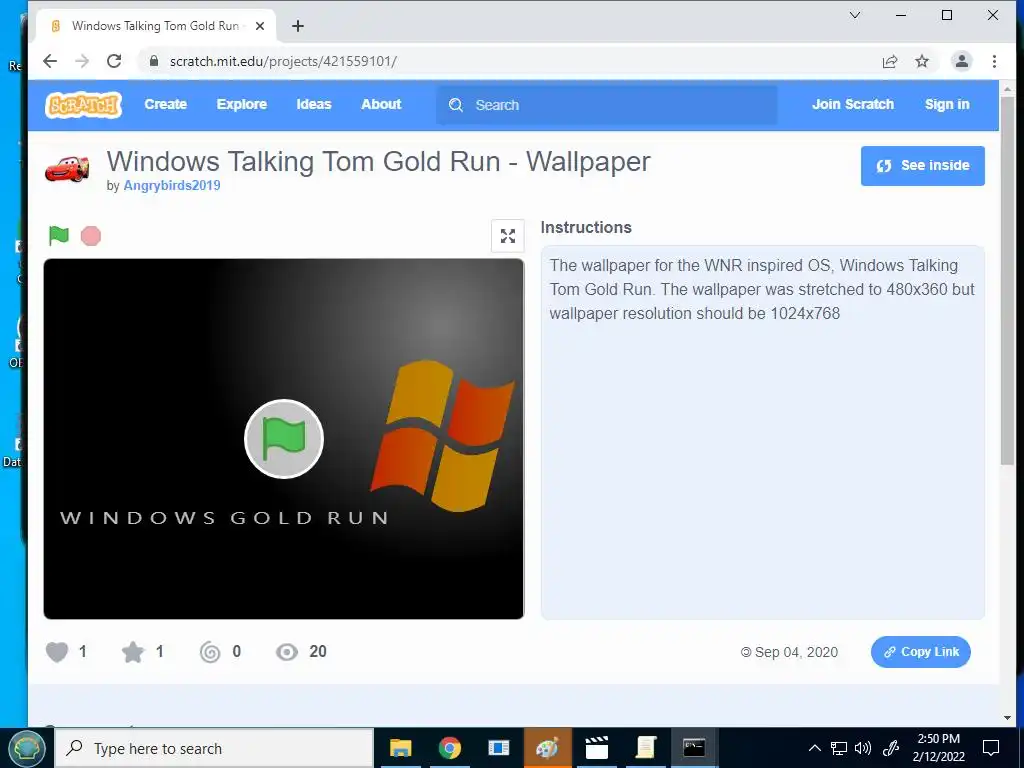Click the Lightning McQueen author avatar
The height and width of the screenshot is (768, 1024).
point(67,168)
